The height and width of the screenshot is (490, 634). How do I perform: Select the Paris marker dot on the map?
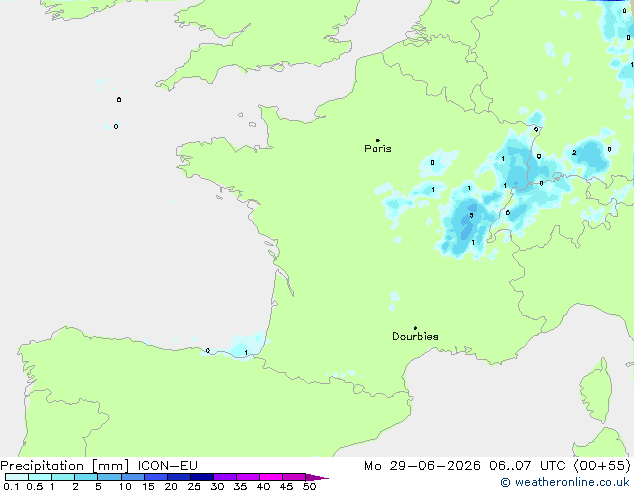(x=378, y=140)
